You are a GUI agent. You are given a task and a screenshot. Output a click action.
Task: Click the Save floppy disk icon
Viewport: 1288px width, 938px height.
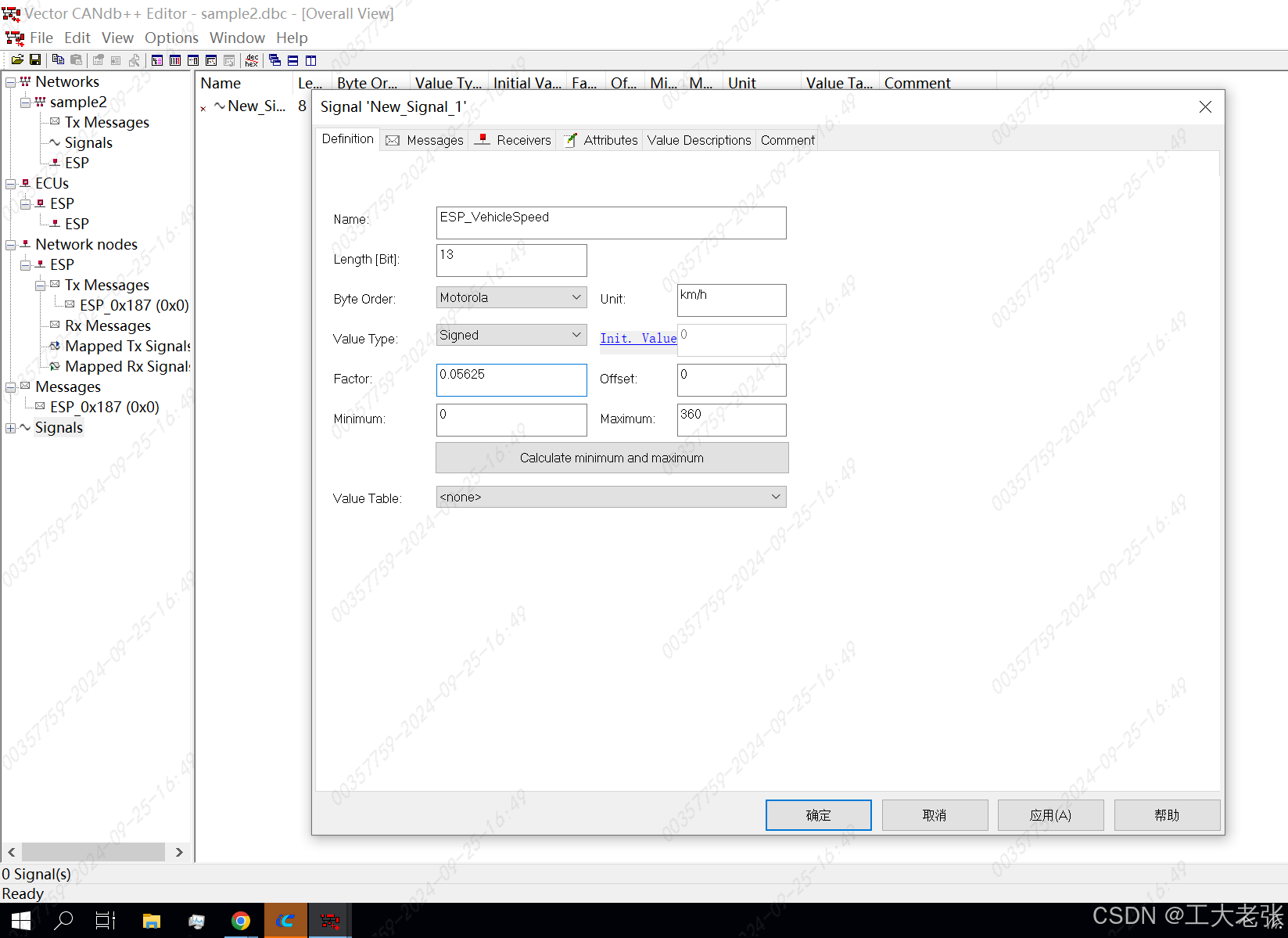[x=35, y=60]
